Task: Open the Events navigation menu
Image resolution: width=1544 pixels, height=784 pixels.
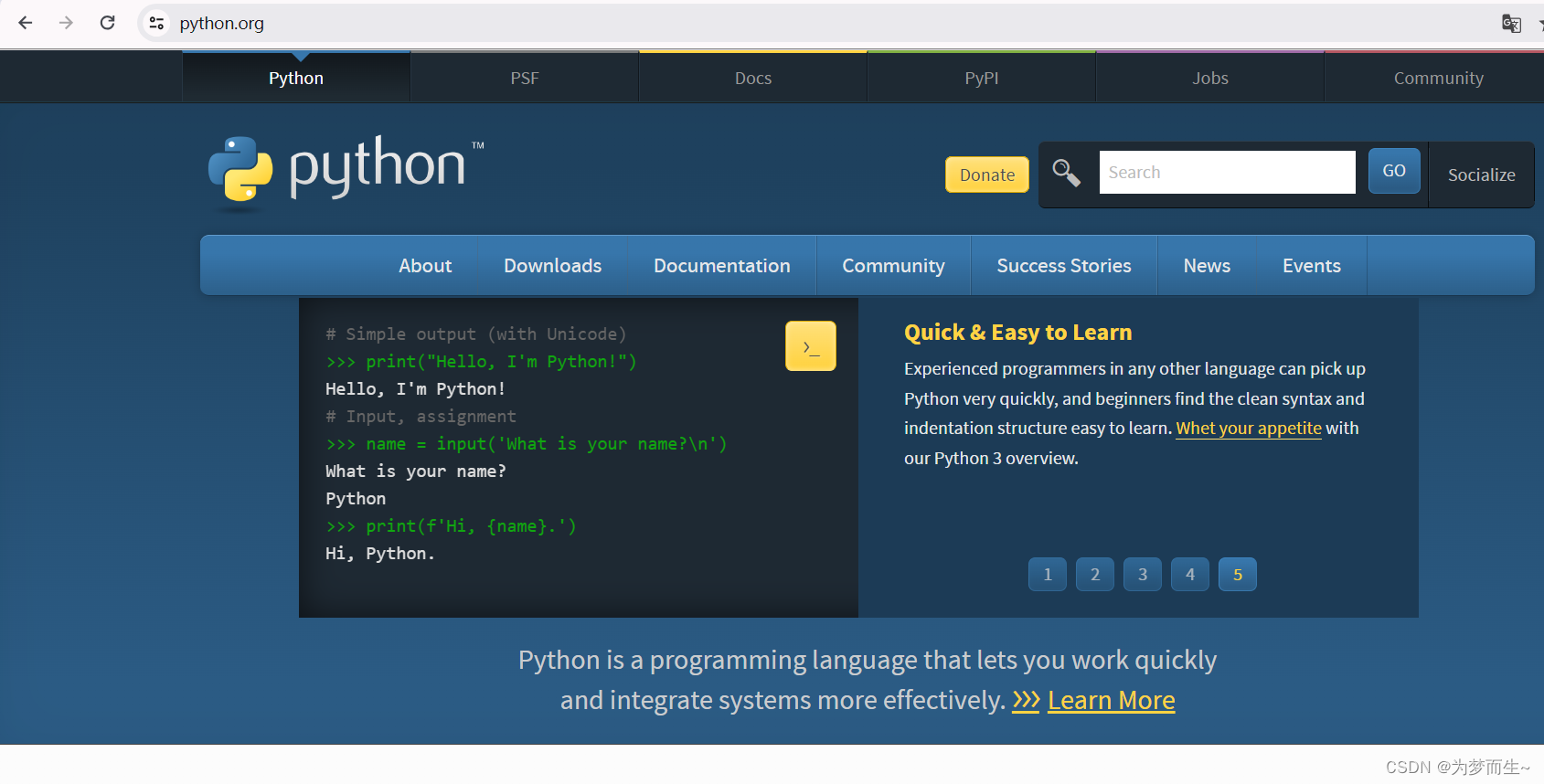Action: tap(1312, 266)
